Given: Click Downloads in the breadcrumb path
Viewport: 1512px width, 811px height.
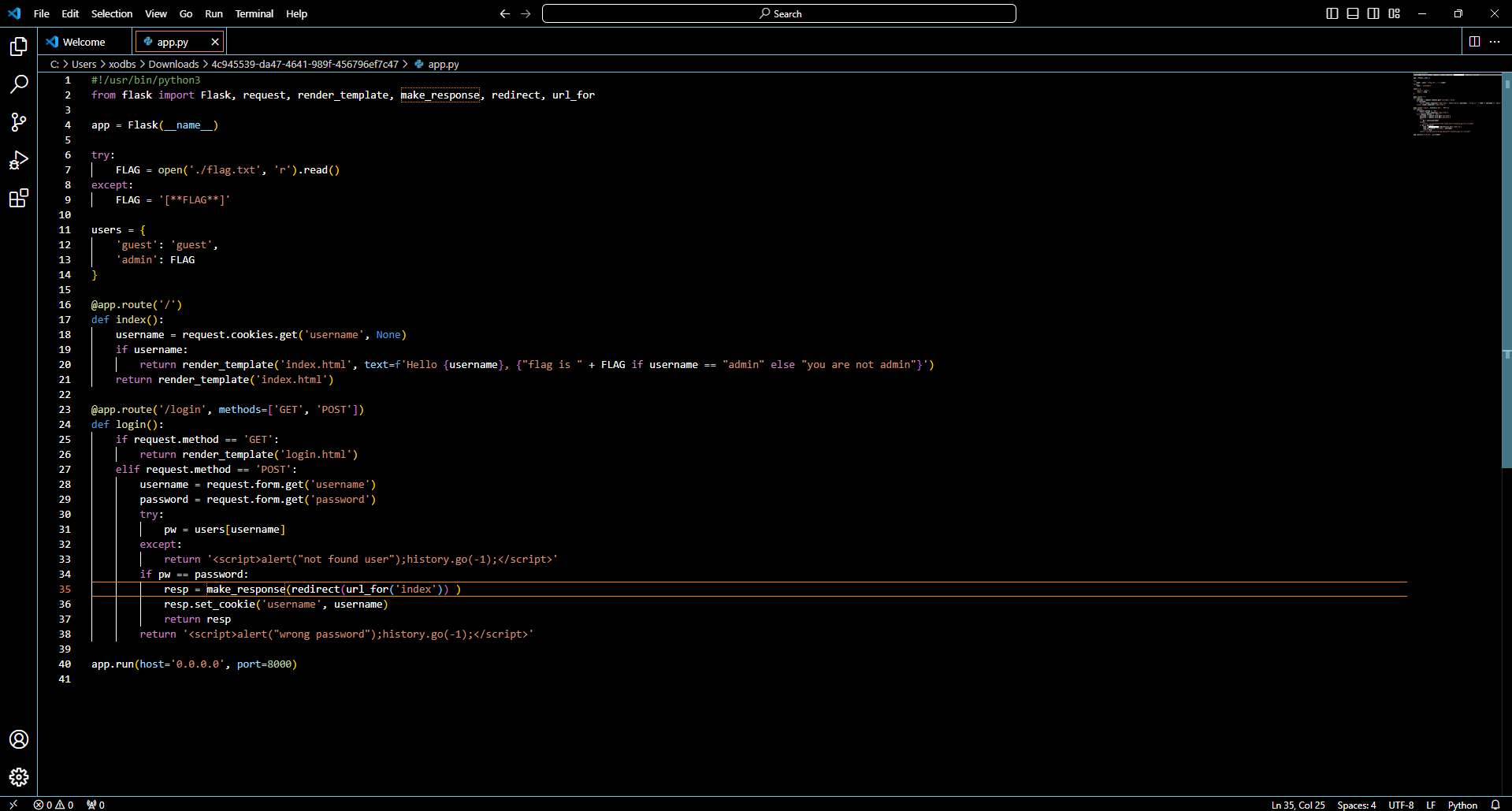Looking at the screenshot, I should (173, 65).
